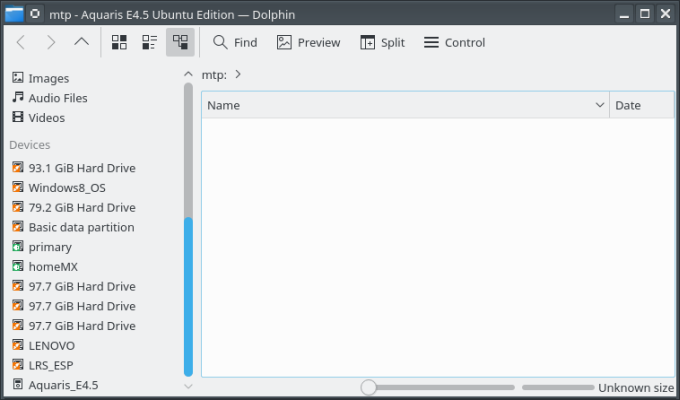680x400 pixels.
Task: Adjust the zoom level slider
Action: pyautogui.click(x=369, y=387)
